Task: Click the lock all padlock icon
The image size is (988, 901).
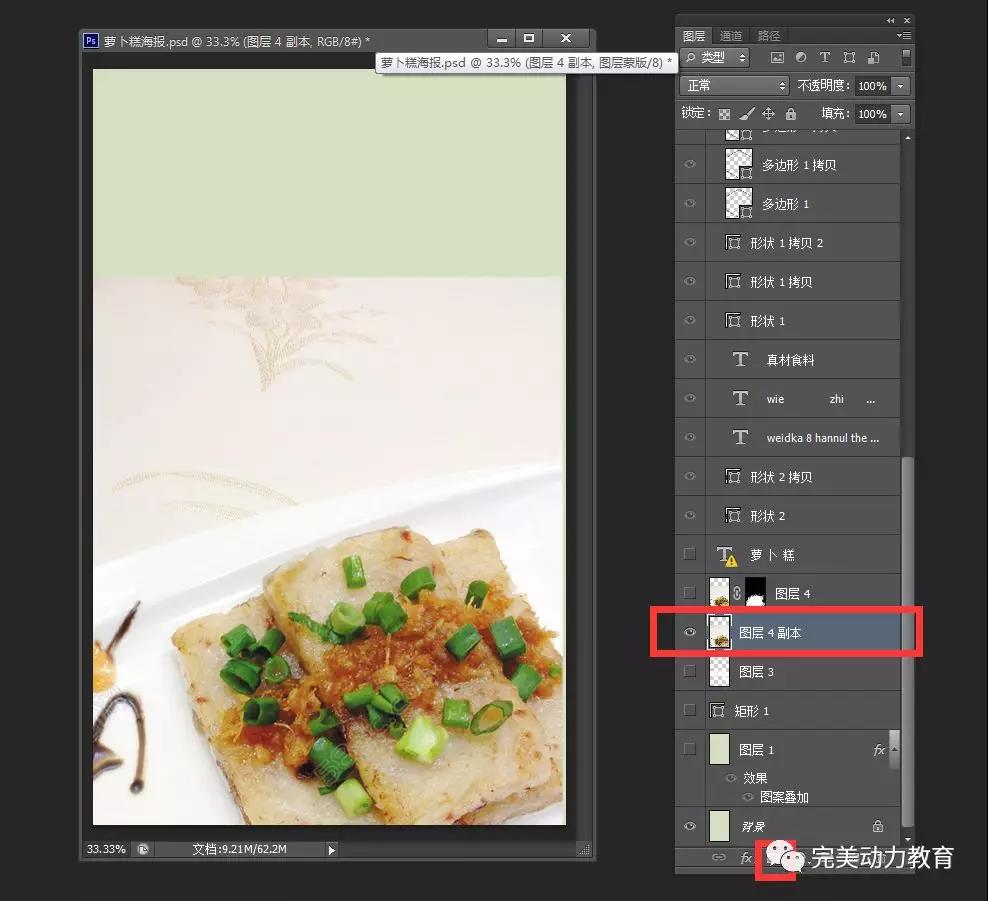Action: [x=791, y=114]
